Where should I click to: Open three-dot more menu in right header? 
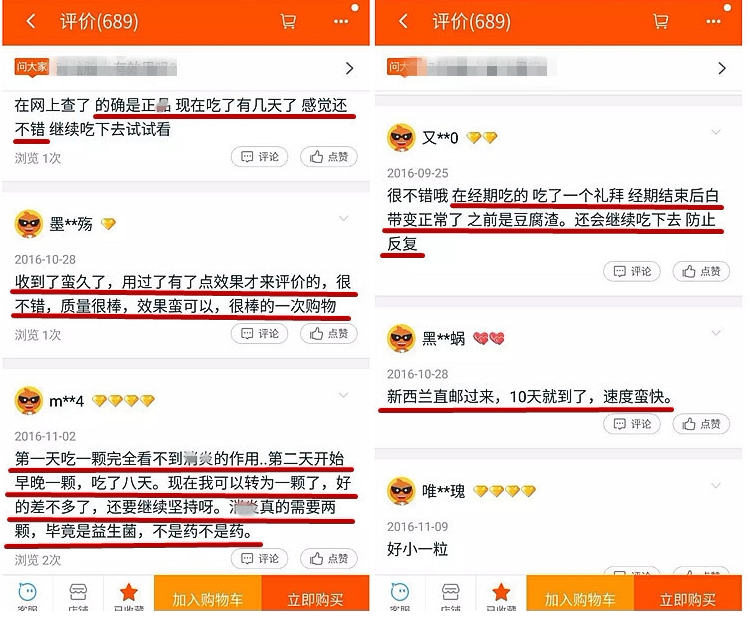pyautogui.click(x=713, y=22)
